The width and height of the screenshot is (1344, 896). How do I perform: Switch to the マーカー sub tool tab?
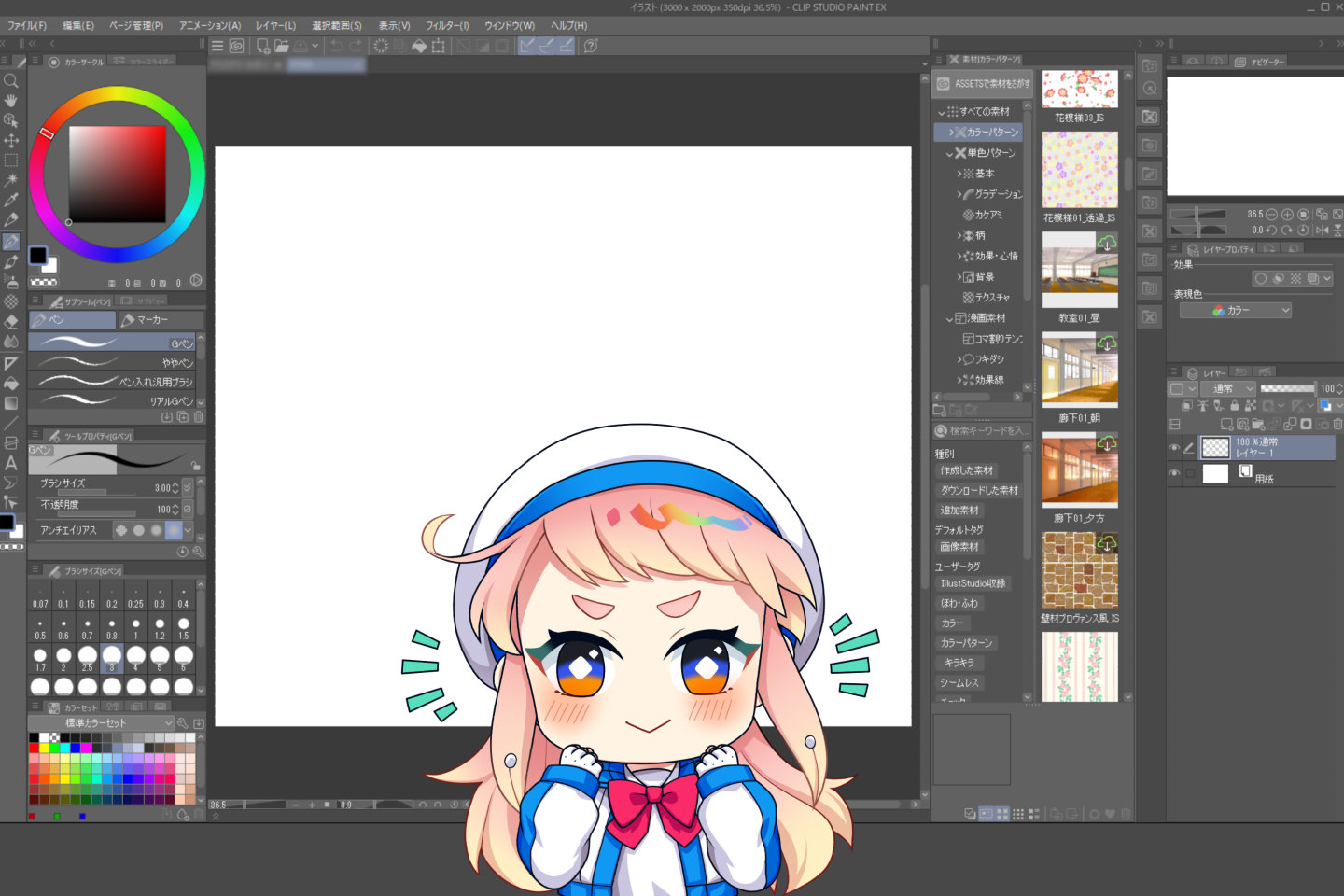click(x=155, y=319)
